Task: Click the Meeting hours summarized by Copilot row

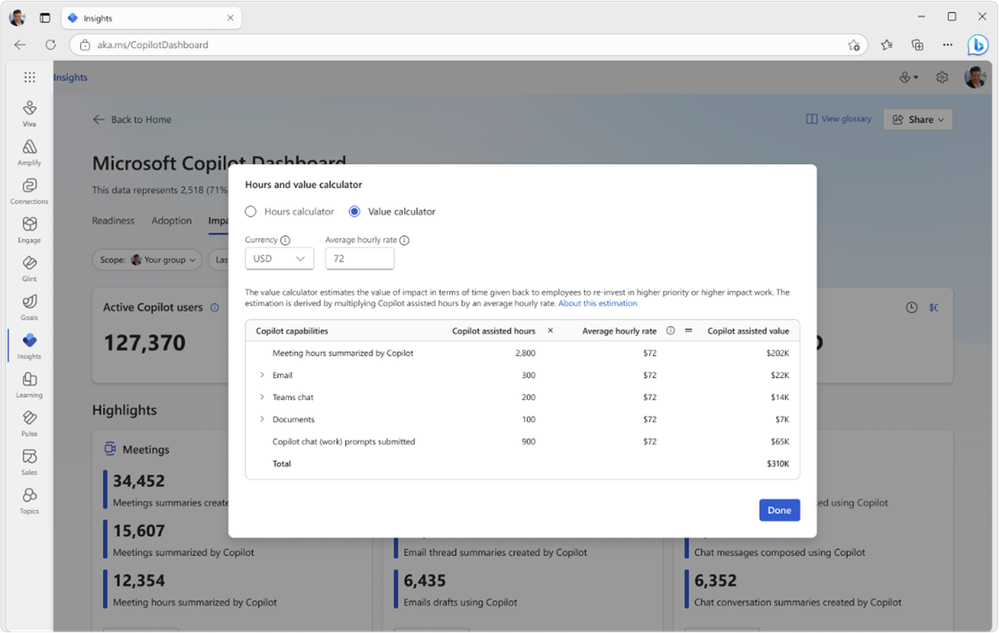Action: (522, 353)
